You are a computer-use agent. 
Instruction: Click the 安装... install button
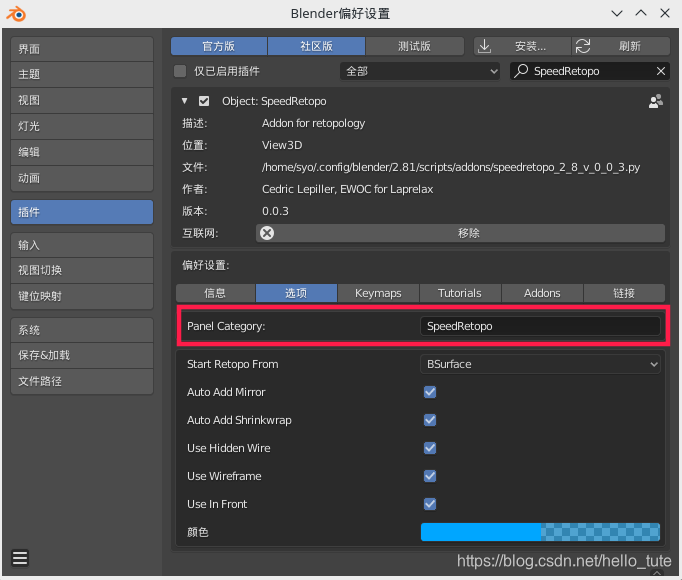click(522, 46)
